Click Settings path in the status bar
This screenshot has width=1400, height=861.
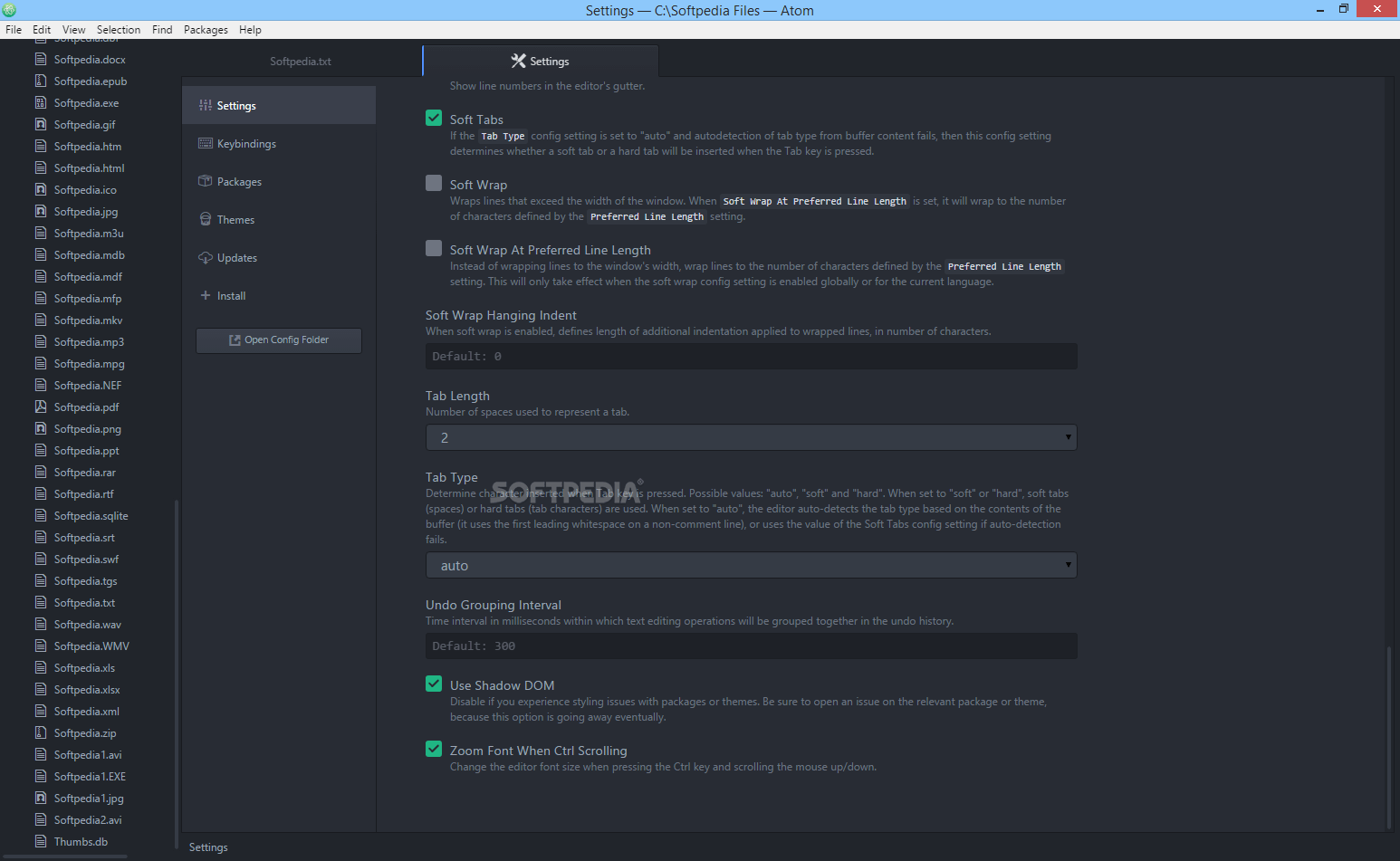click(208, 847)
